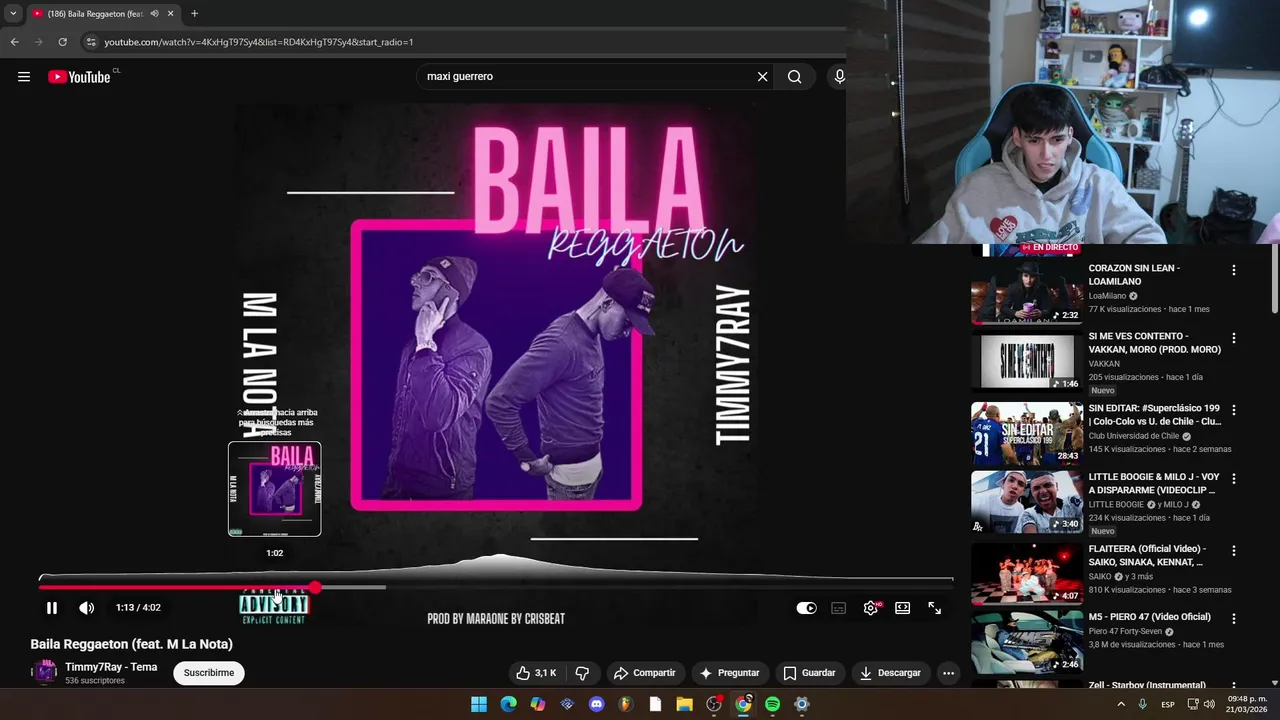Switch to Chrome in taskbar
The height and width of the screenshot is (720, 1280).
click(743, 704)
